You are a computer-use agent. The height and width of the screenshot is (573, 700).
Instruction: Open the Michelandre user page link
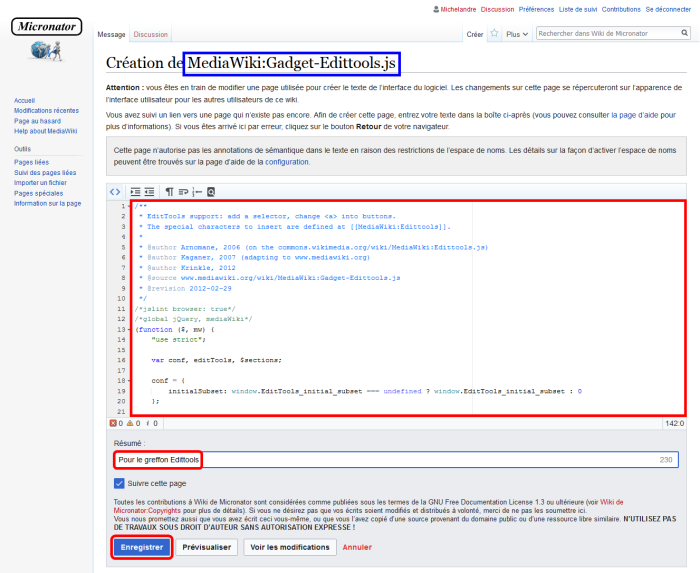click(458, 9)
